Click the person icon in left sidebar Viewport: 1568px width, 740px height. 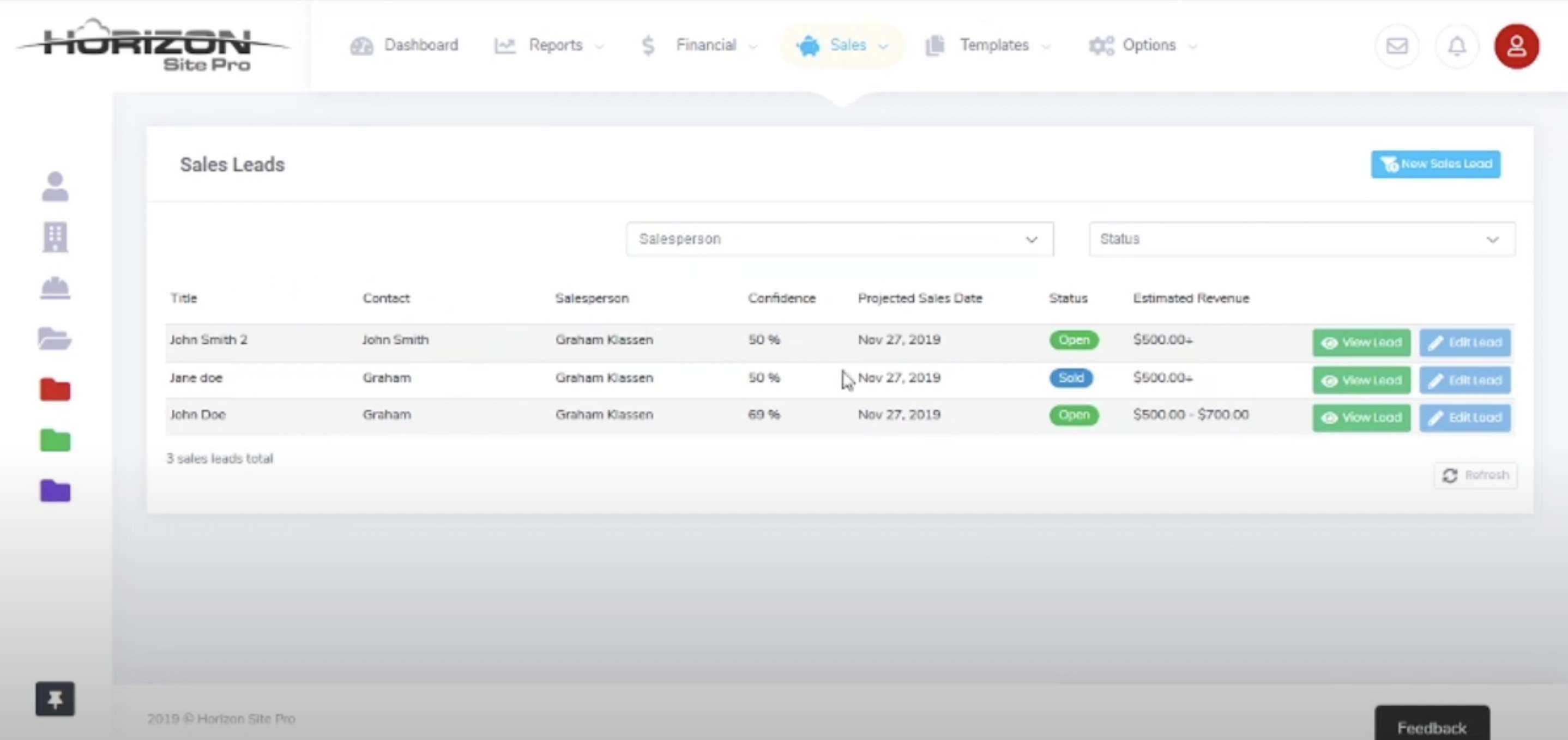[55, 186]
